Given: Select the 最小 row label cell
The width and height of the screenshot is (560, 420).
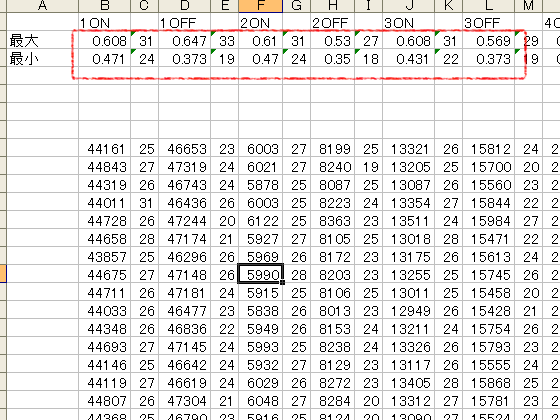Looking at the screenshot, I should click(x=42, y=59).
